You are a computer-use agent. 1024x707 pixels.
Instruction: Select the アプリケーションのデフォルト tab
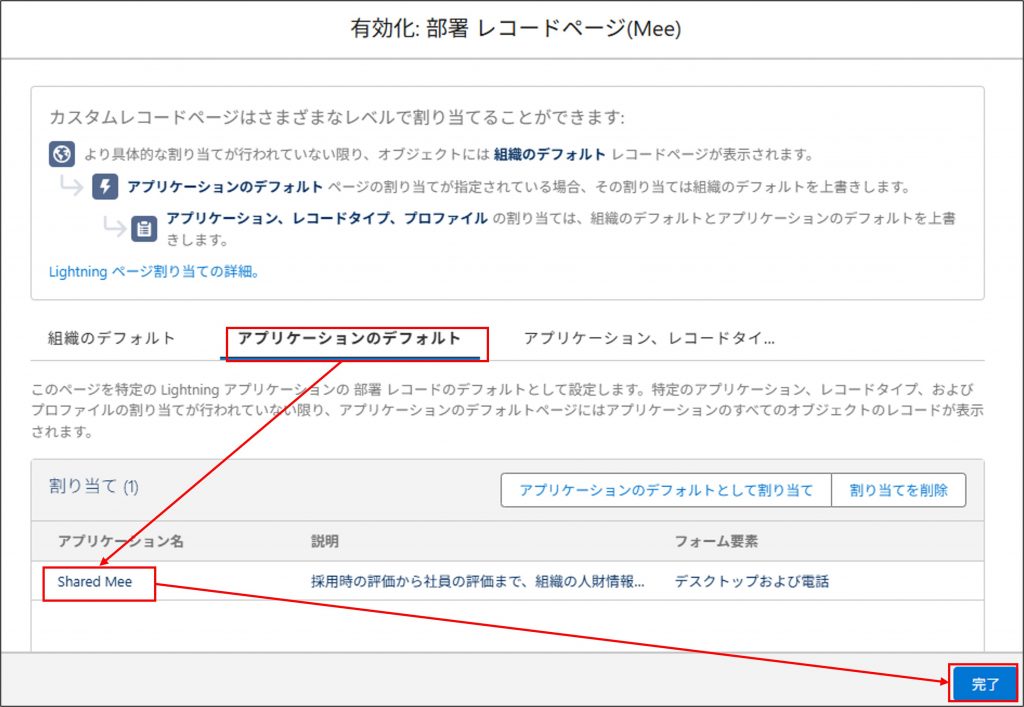[x=349, y=338]
